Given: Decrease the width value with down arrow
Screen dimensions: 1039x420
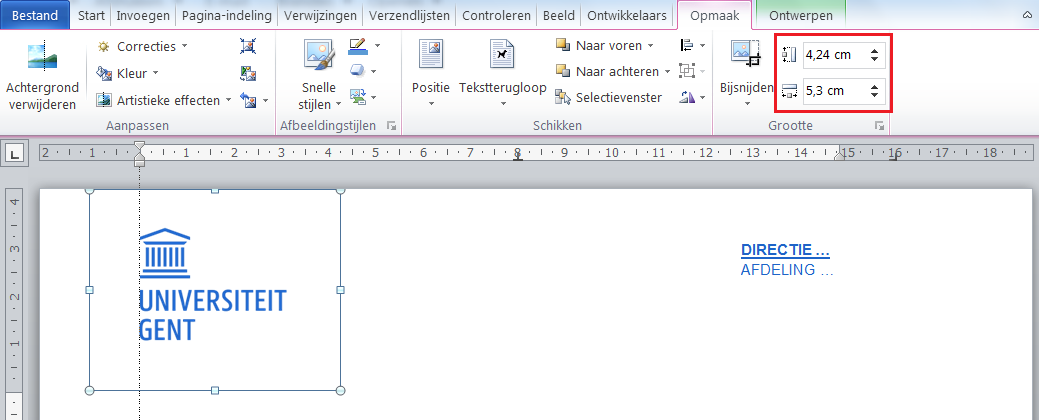Looking at the screenshot, I should tap(875, 95).
